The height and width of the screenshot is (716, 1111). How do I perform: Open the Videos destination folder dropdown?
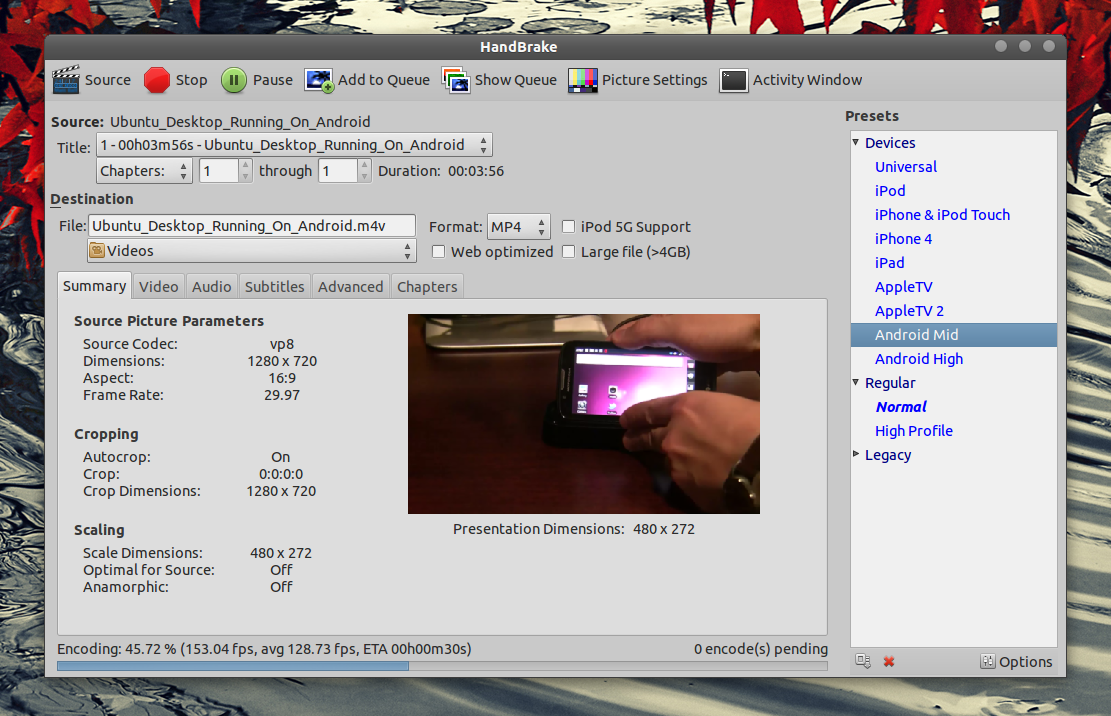coord(252,251)
